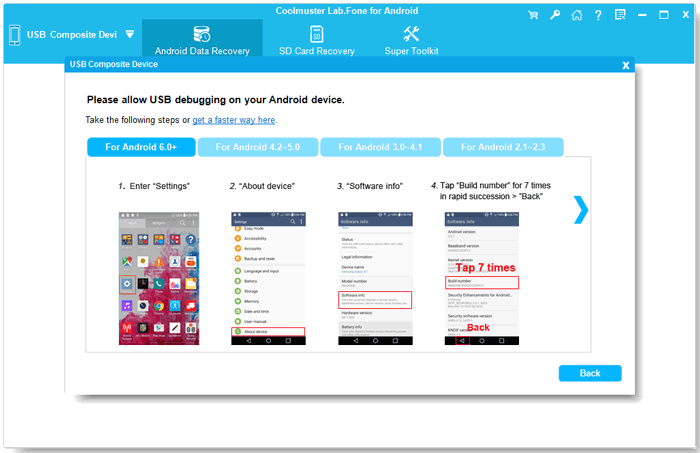The image size is (700, 453).
Task: Click the '3. Software info' step label
Action: pos(370,186)
